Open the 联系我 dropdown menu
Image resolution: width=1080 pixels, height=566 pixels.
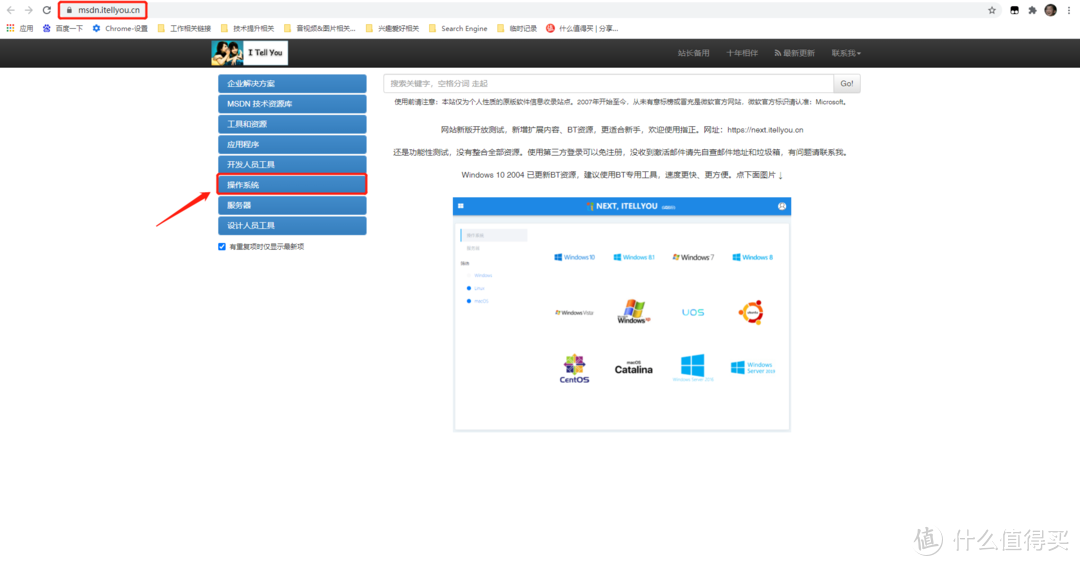[x=846, y=53]
